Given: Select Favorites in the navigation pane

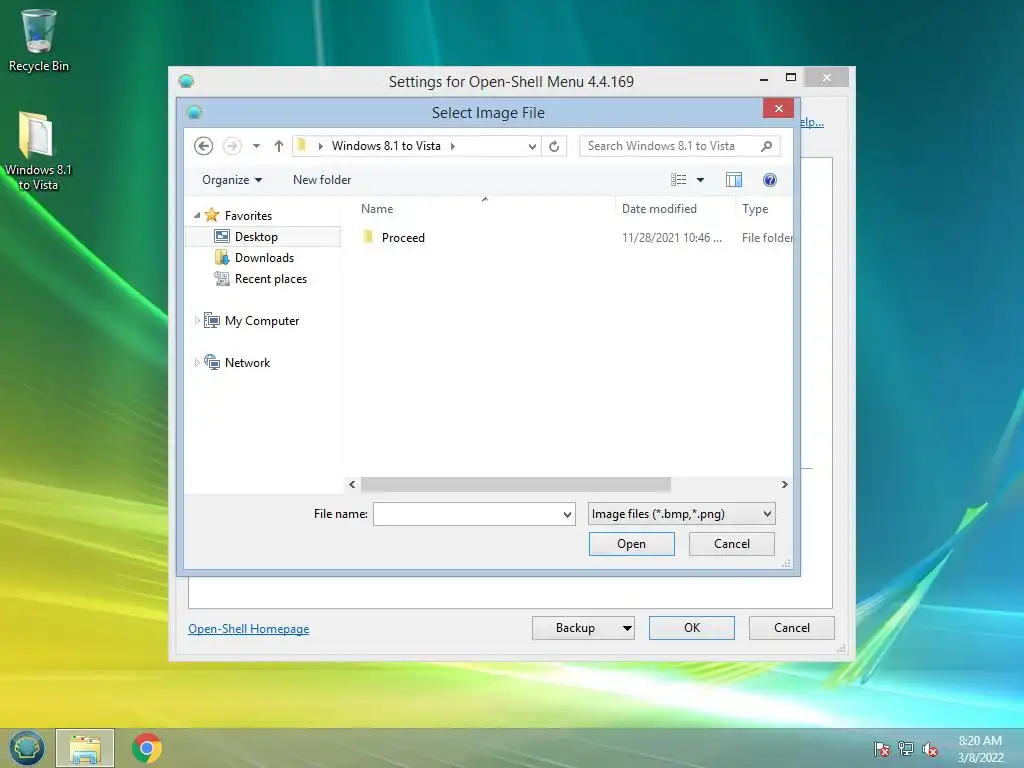Looking at the screenshot, I should point(248,216).
